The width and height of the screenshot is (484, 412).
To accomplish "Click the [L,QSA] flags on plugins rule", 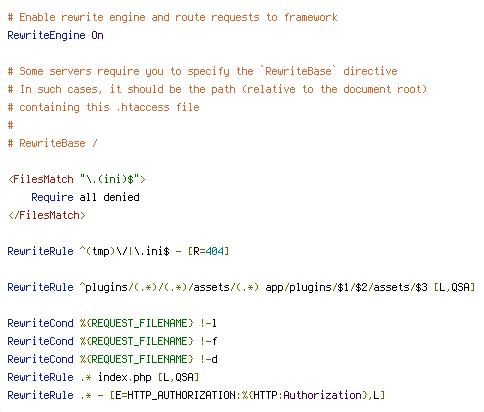I will click(455, 287).
